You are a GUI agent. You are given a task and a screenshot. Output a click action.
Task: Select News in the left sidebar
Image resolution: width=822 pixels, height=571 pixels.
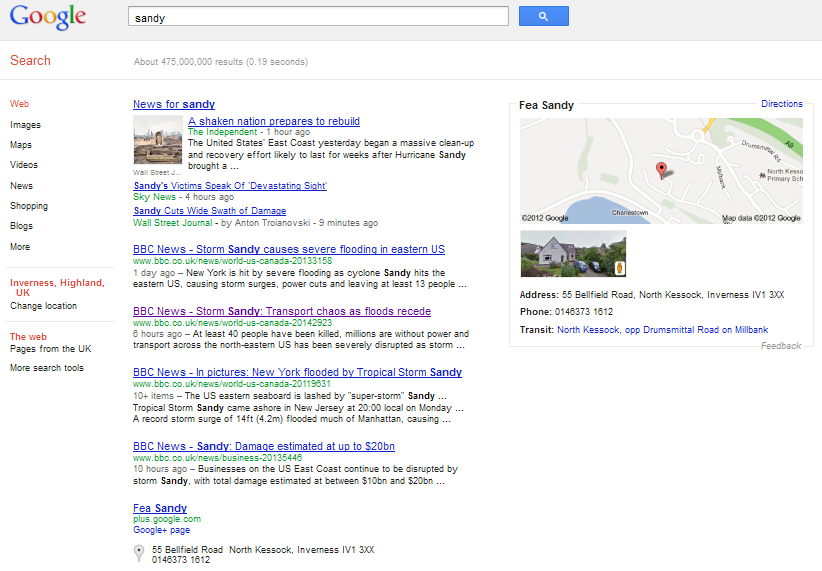coord(21,186)
